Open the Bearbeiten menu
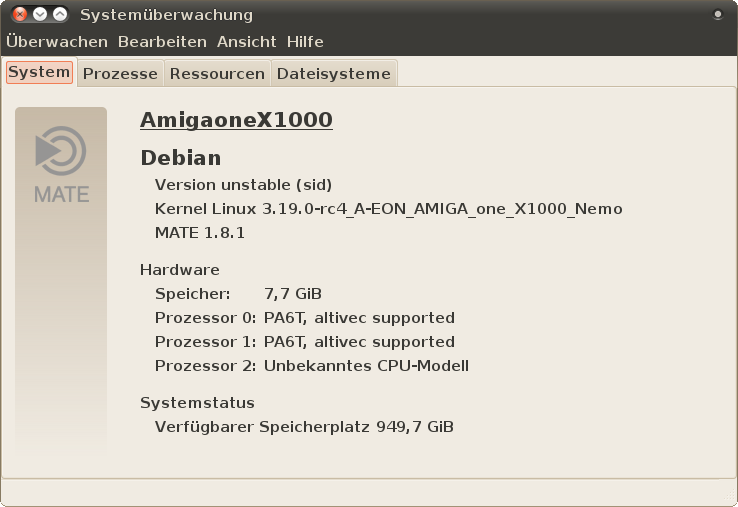 162,42
